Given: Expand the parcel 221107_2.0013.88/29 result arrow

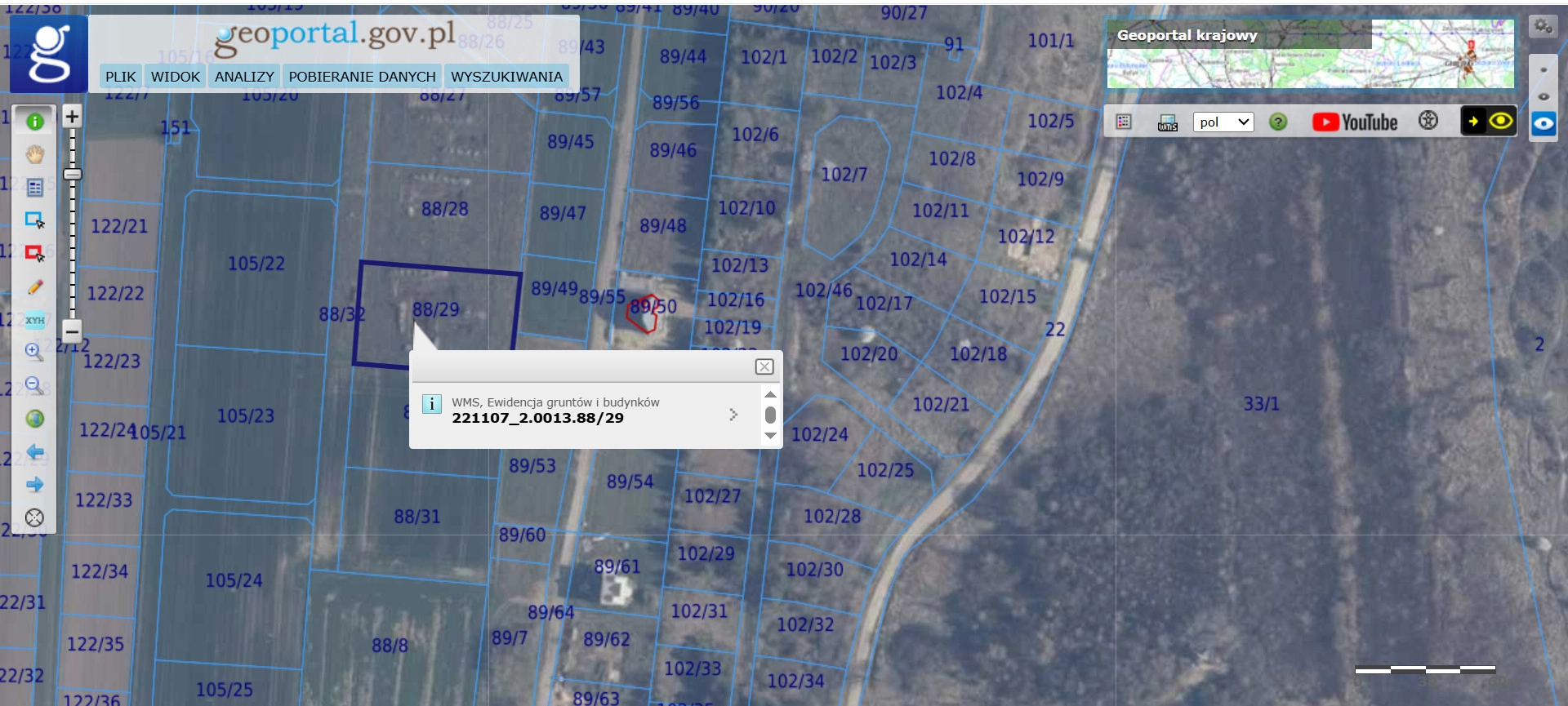Looking at the screenshot, I should pyautogui.click(x=733, y=415).
